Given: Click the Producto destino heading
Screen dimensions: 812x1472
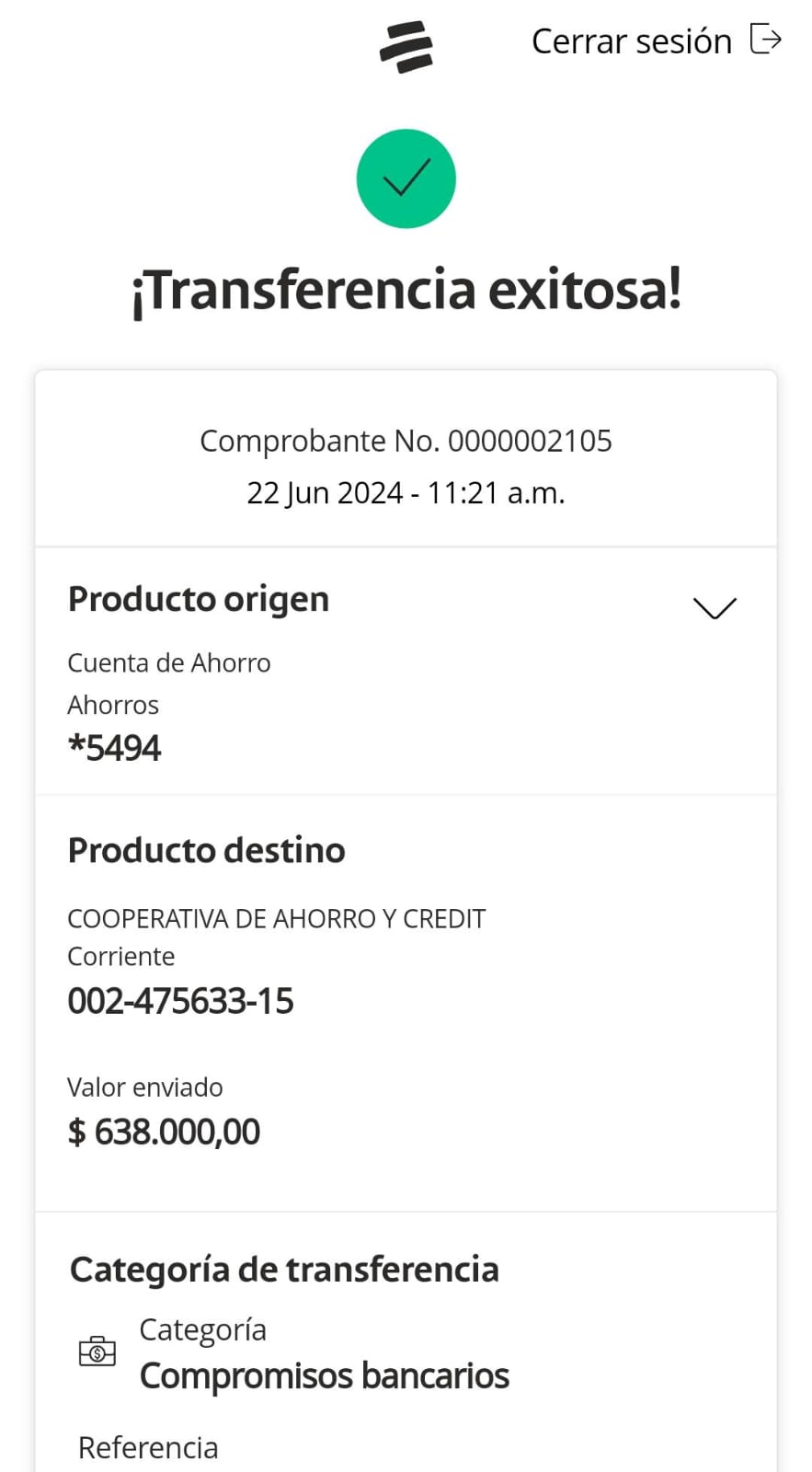Looking at the screenshot, I should [207, 850].
